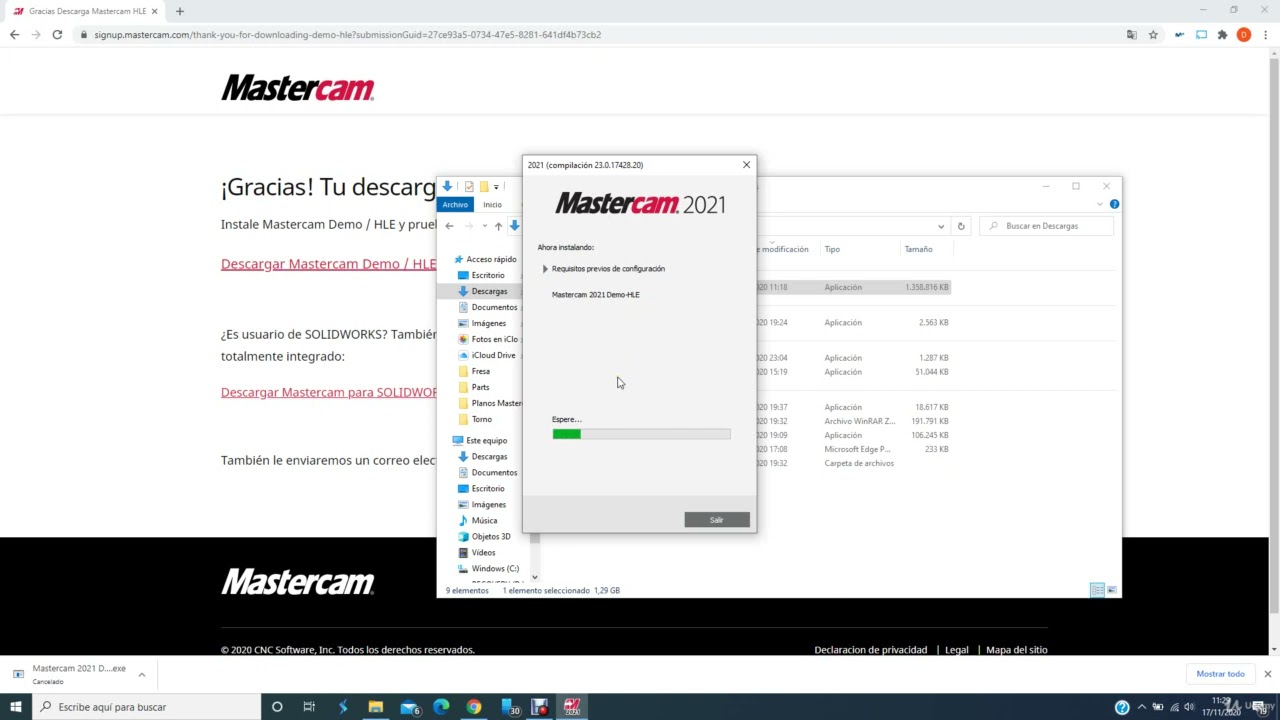Open Task View on the taskbar
The height and width of the screenshot is (720, 1280).
point(309,707)
